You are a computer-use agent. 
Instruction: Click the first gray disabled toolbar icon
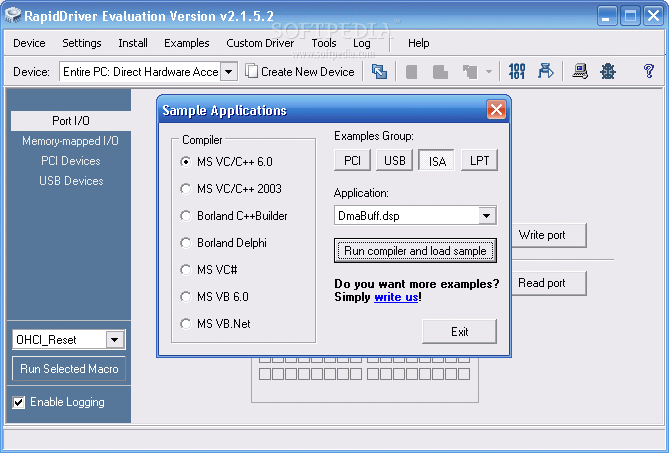(x=411, y=72)
